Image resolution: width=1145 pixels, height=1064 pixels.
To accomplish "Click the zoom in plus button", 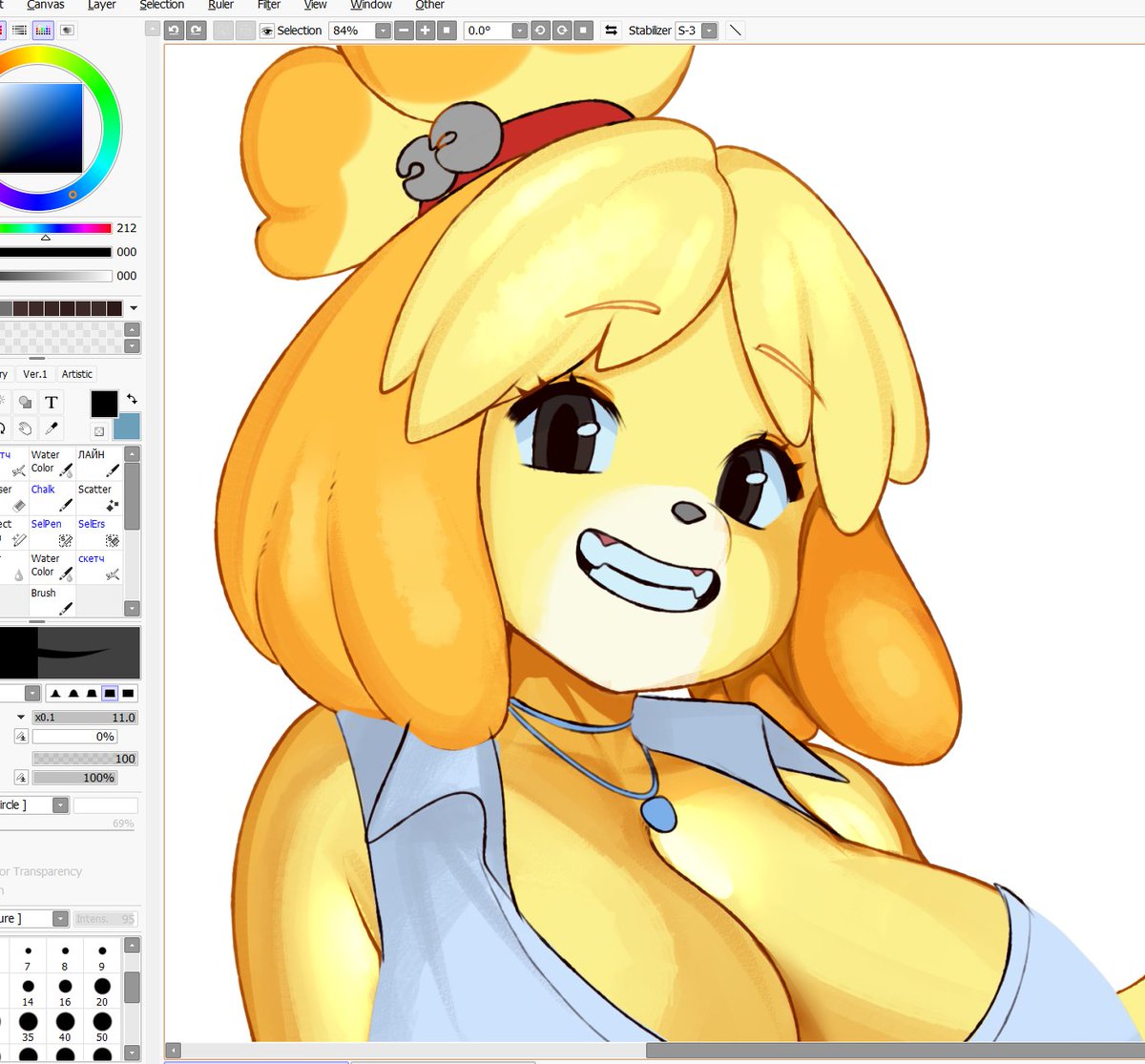I will pos(426,31).
